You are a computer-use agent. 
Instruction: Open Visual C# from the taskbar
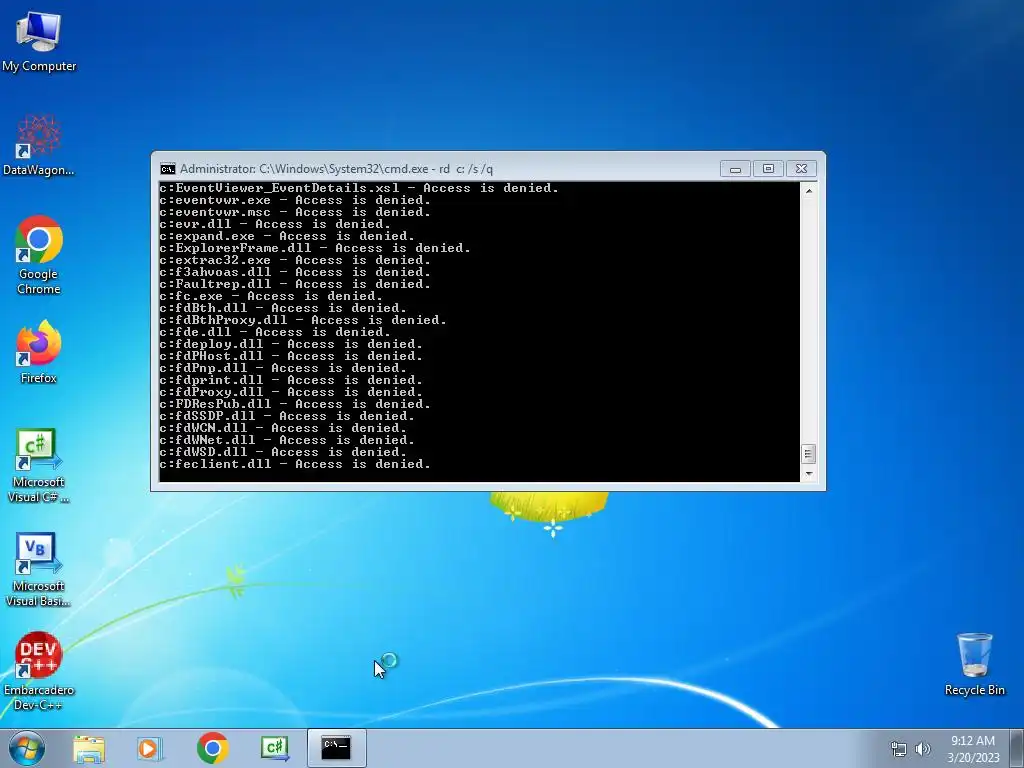coord(274,748)
